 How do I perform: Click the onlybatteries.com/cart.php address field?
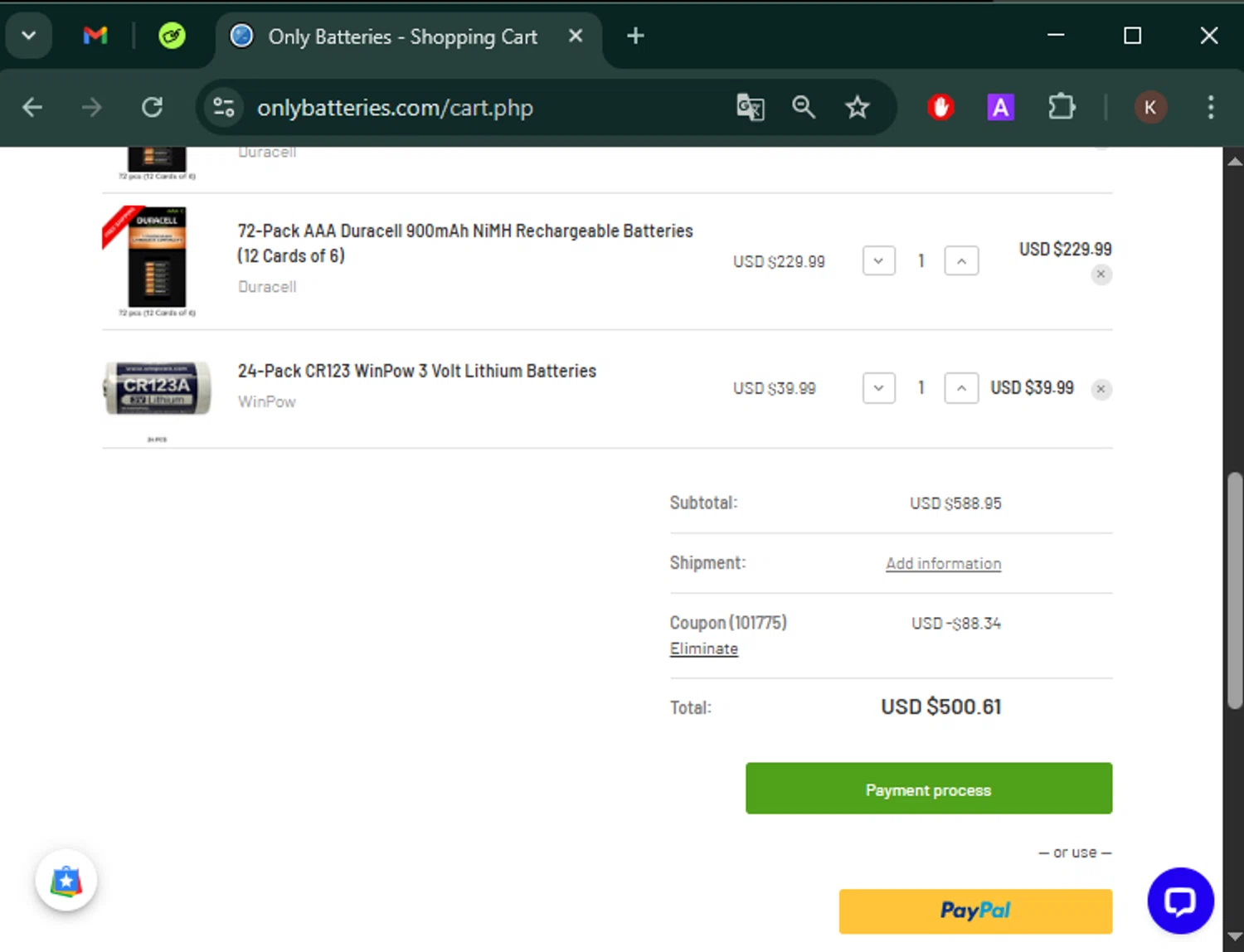395,108
